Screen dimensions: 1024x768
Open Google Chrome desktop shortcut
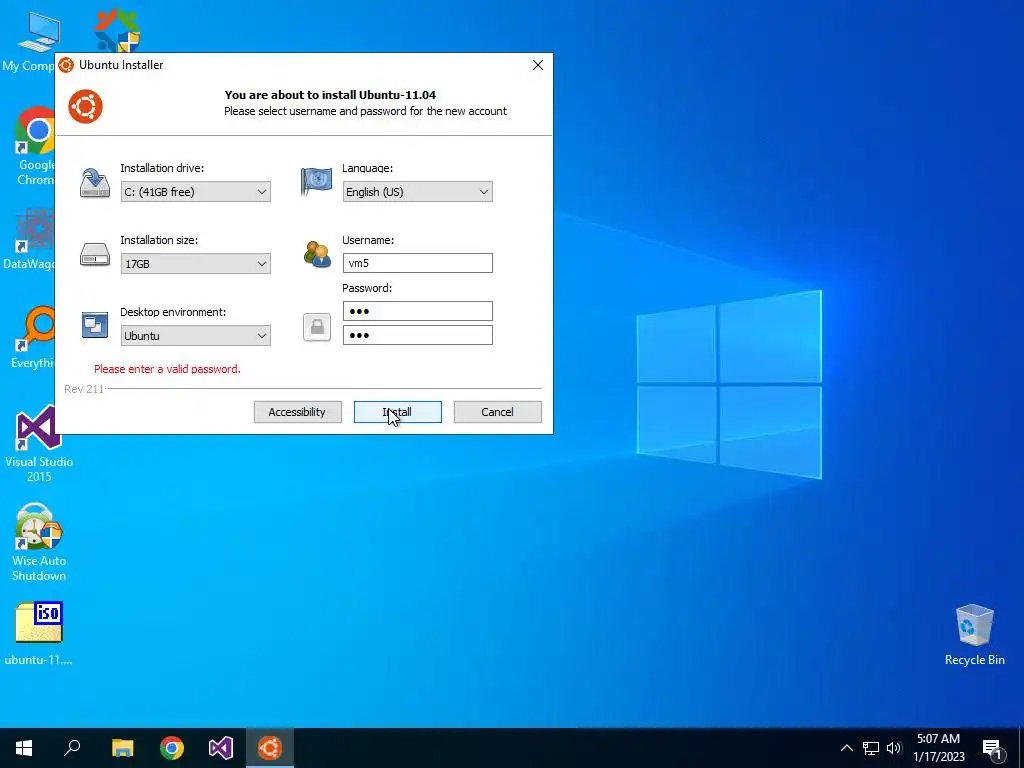click(36, 146)
